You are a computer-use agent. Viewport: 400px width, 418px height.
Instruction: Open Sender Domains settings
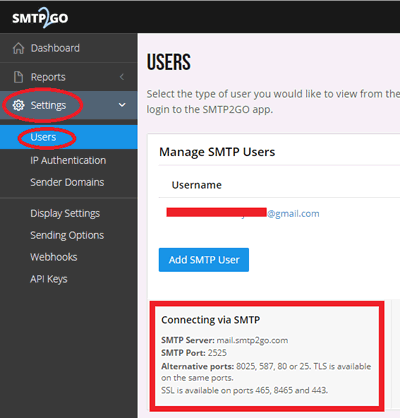point(67,182)
